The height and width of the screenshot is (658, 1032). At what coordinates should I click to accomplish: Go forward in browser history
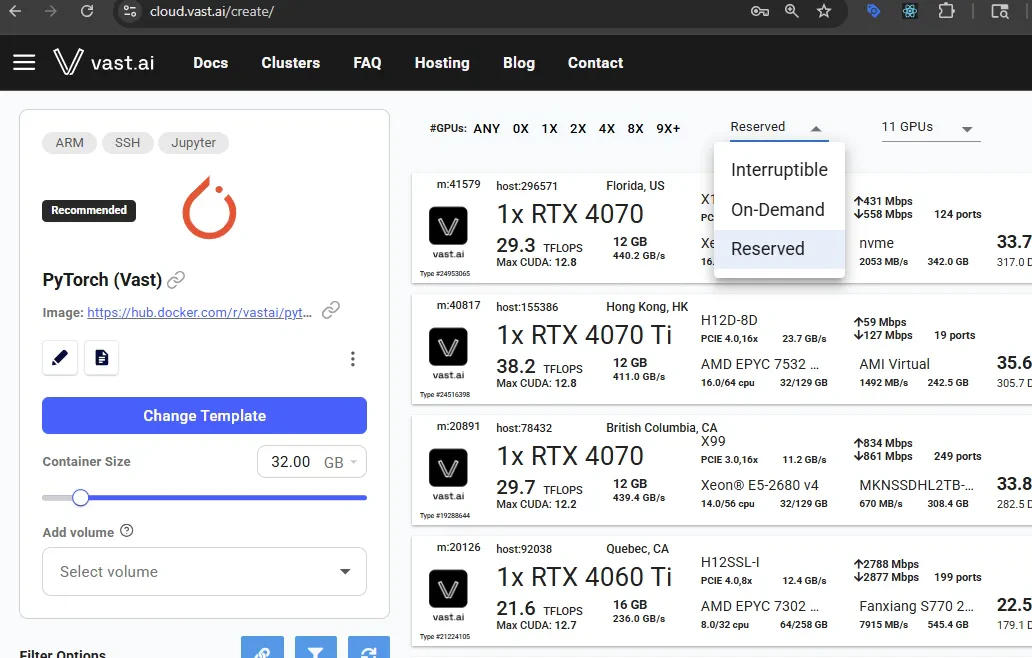(x=51, y=11)
